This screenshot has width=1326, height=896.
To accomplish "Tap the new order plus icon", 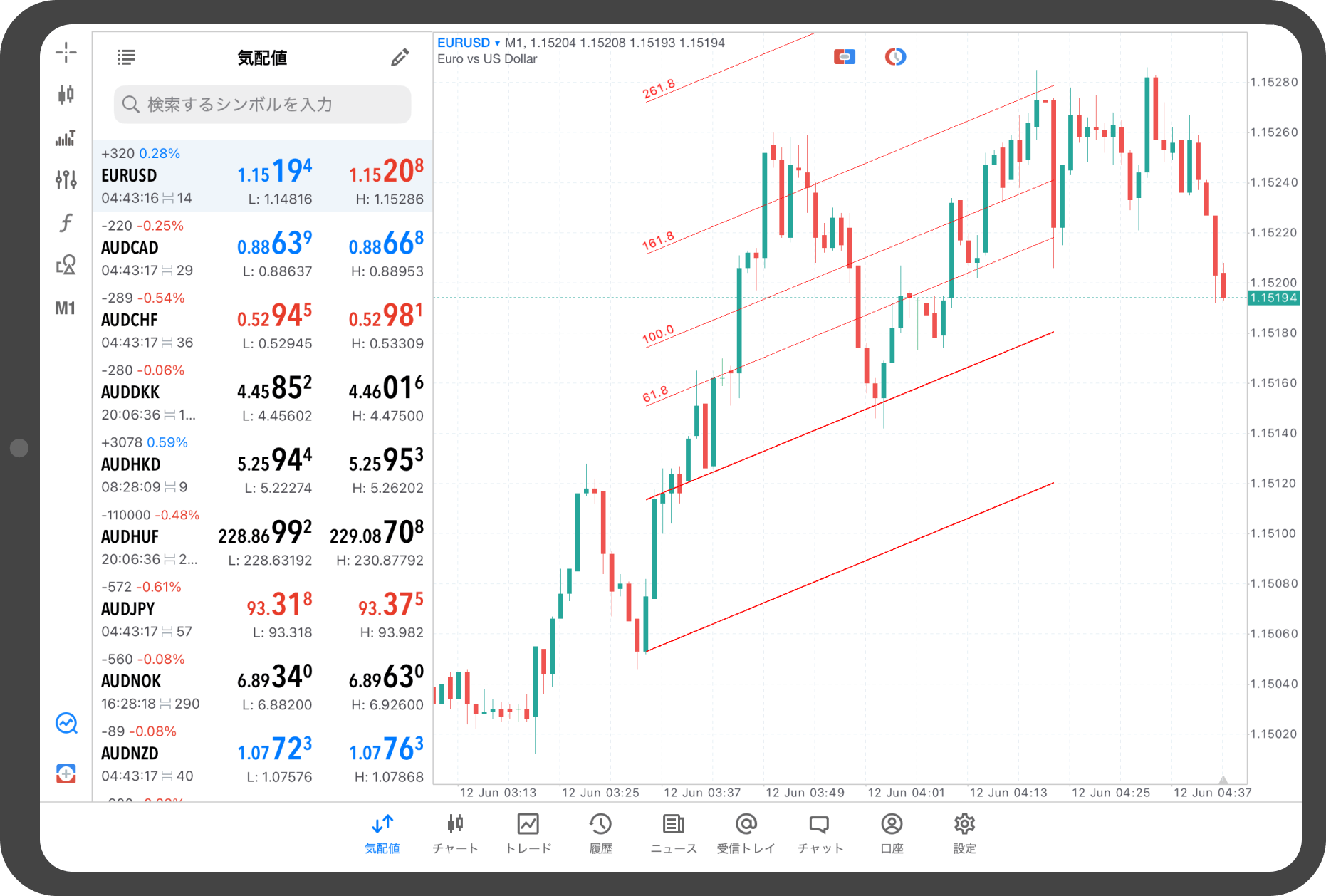I will pyautogui.click(x=66, y=773).
